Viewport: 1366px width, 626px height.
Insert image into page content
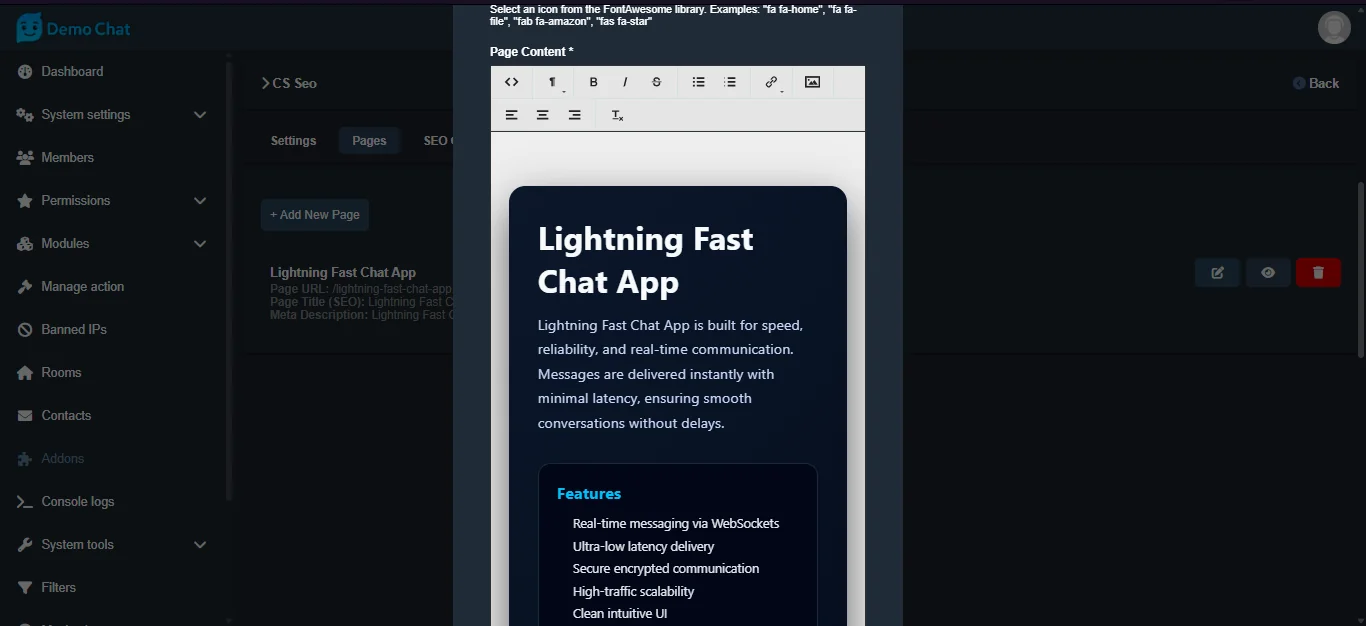tap(812, 82)
